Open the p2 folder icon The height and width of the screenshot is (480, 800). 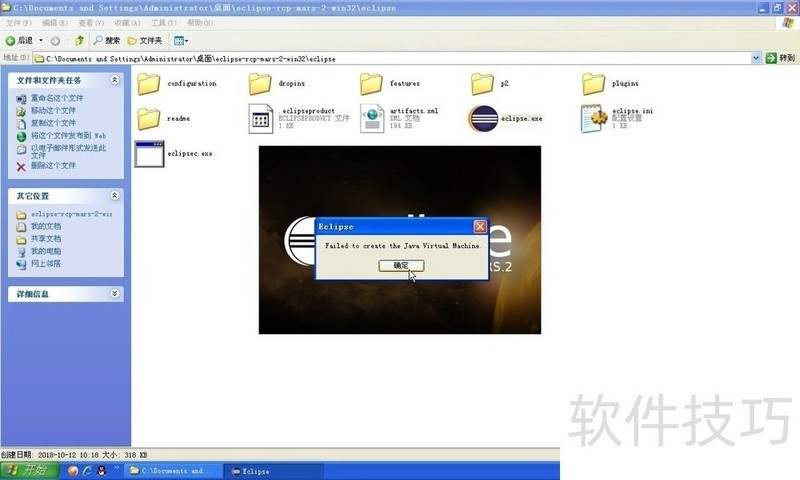[482, 84]
